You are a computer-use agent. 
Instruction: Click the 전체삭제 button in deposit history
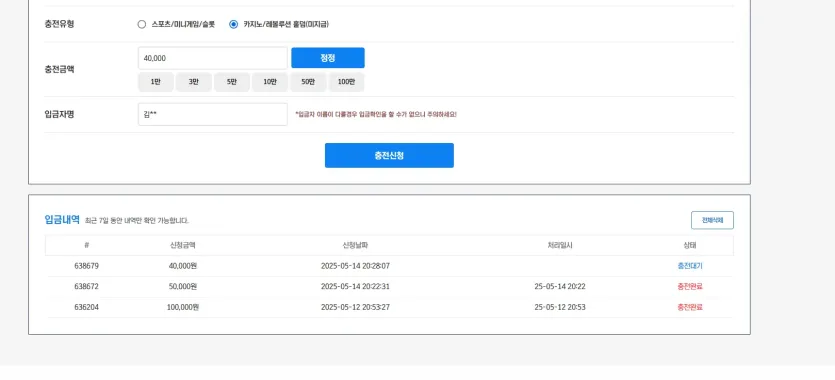712,220
